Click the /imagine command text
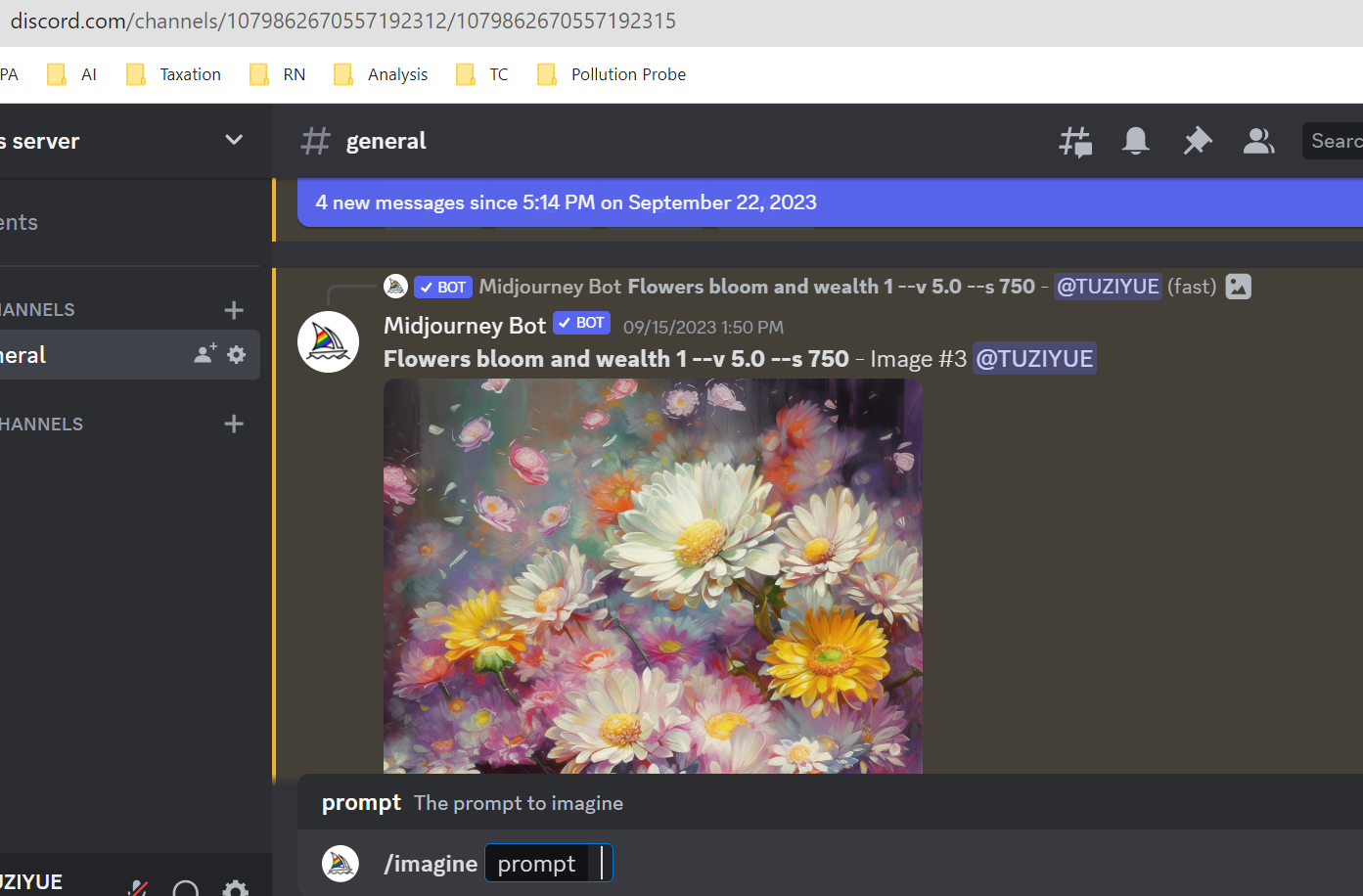The image size is (1363, 896). pos(431,864)
